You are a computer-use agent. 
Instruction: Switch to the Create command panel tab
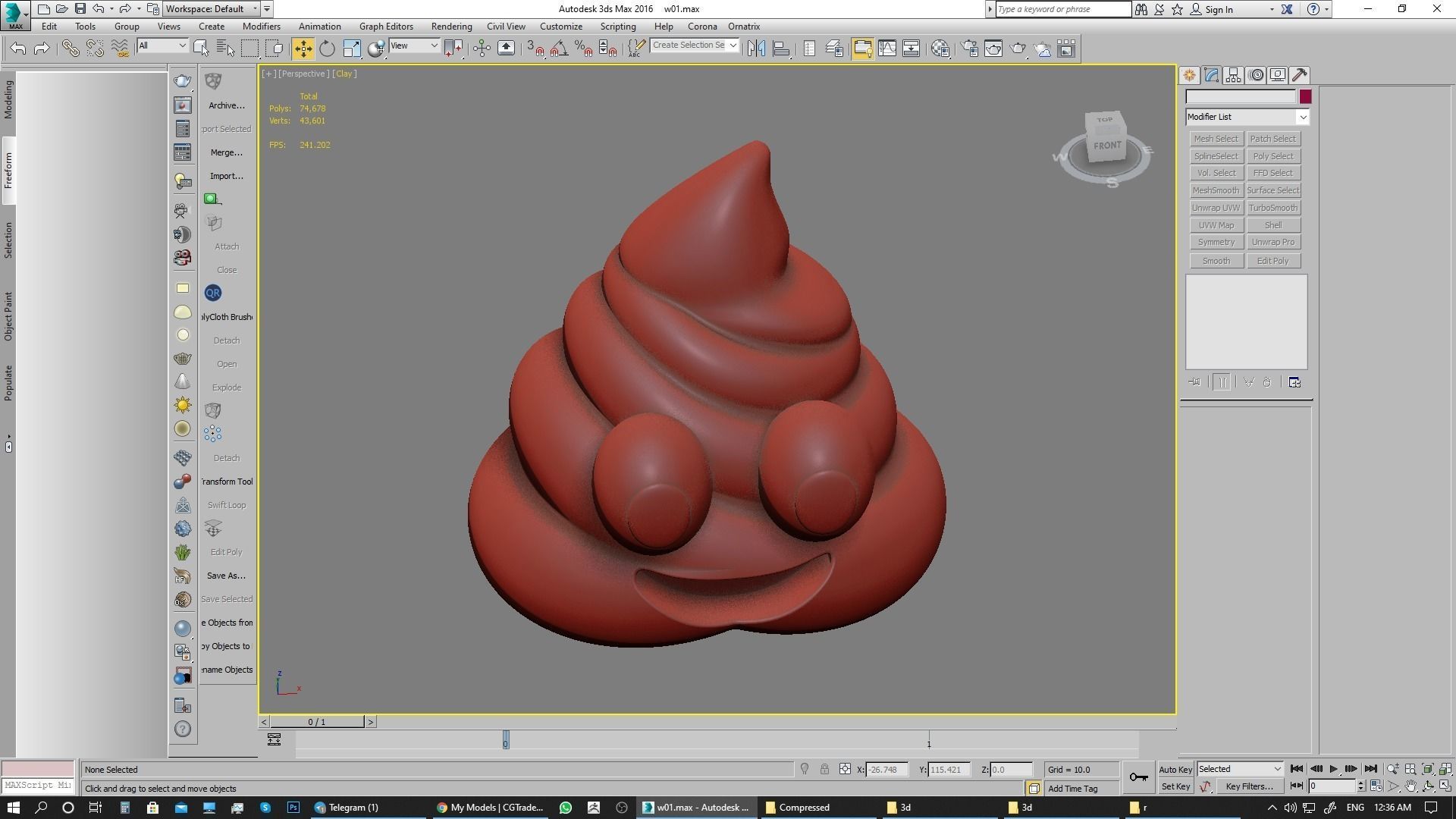1189,75
